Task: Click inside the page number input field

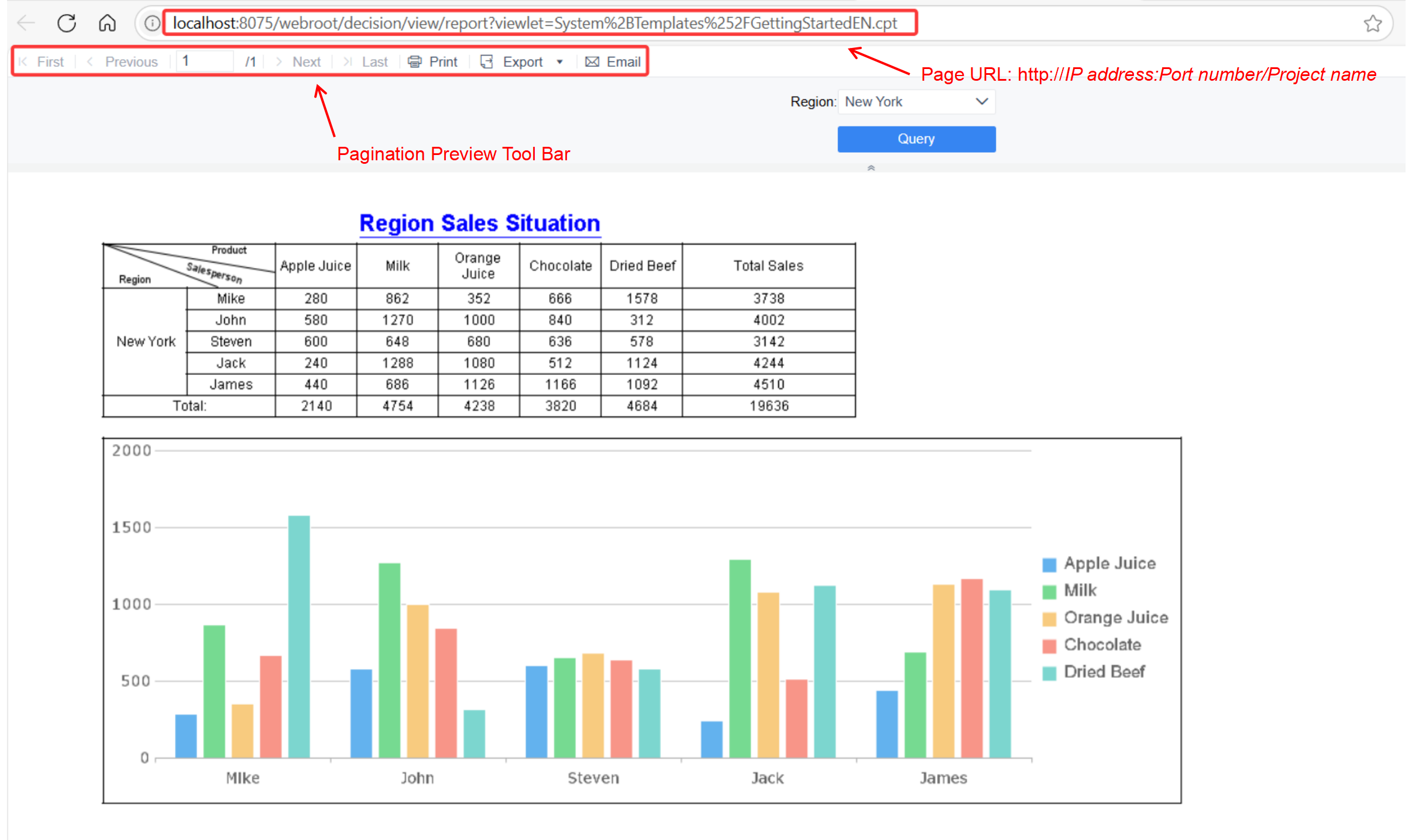Action: click(x=204, y=60)
